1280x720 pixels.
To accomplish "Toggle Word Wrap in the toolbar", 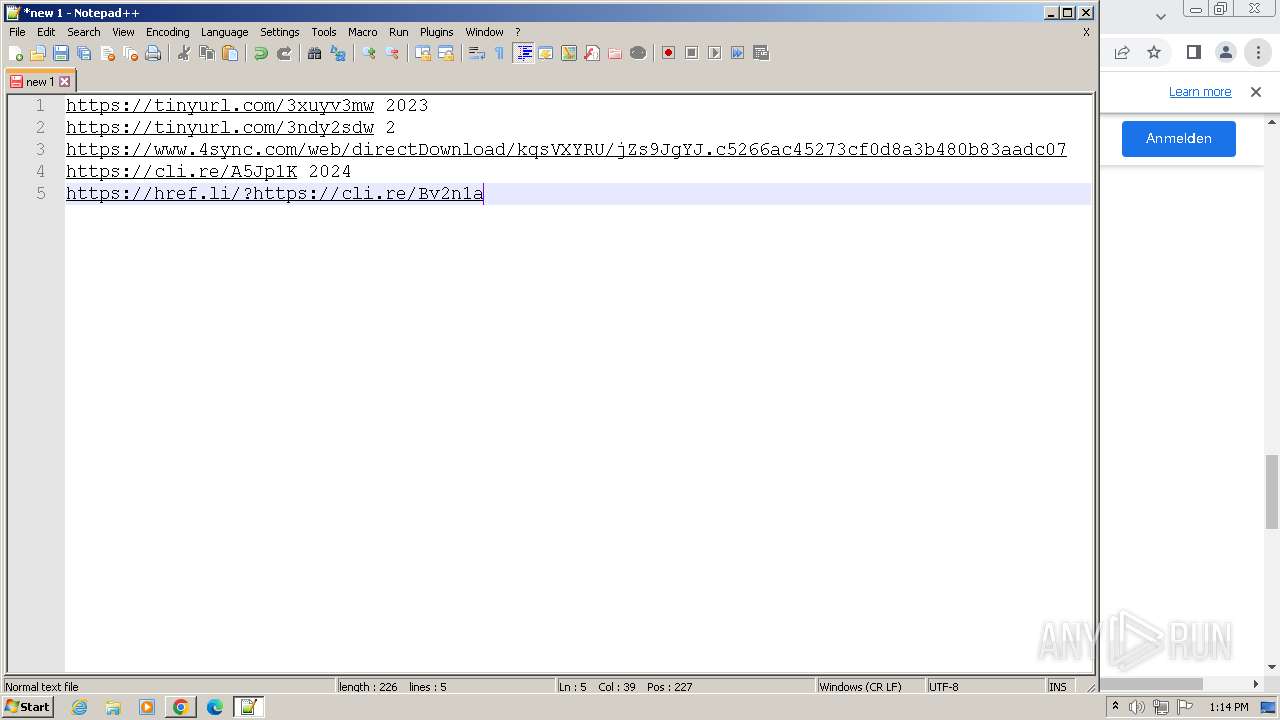I will [x=477, y=53].
